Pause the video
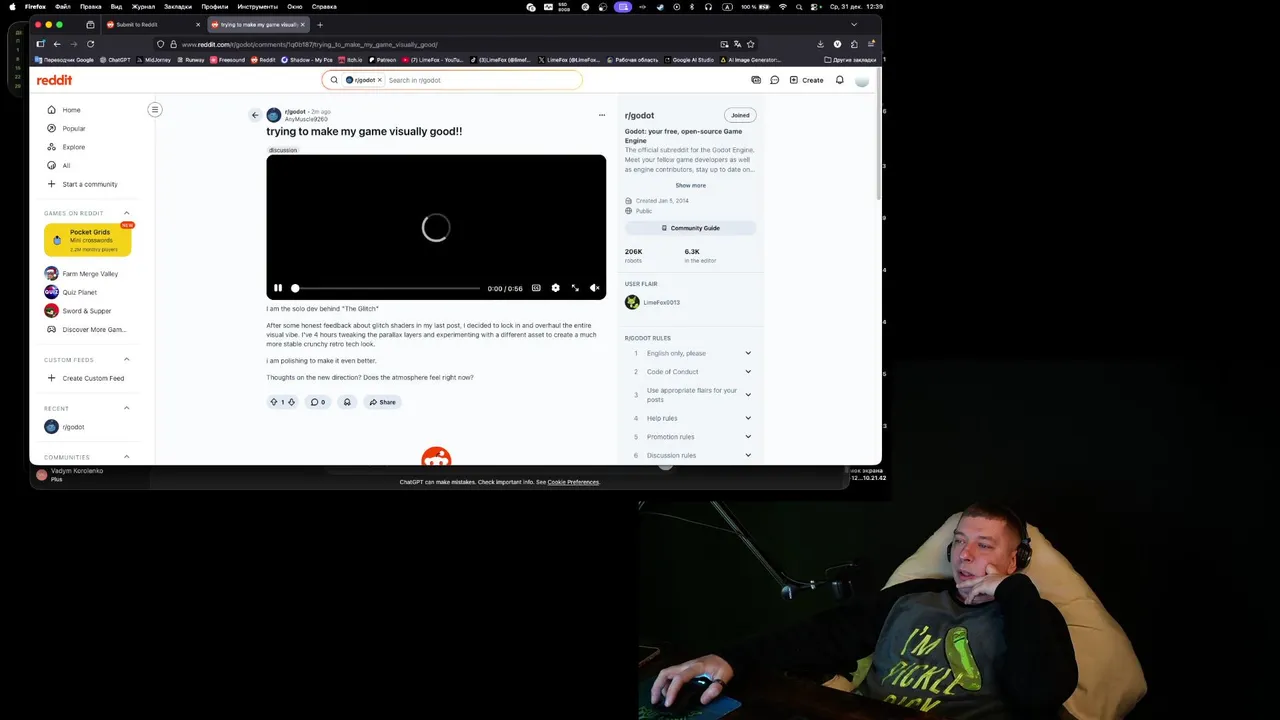The image size is (1280, 720). tap(278, 288)
